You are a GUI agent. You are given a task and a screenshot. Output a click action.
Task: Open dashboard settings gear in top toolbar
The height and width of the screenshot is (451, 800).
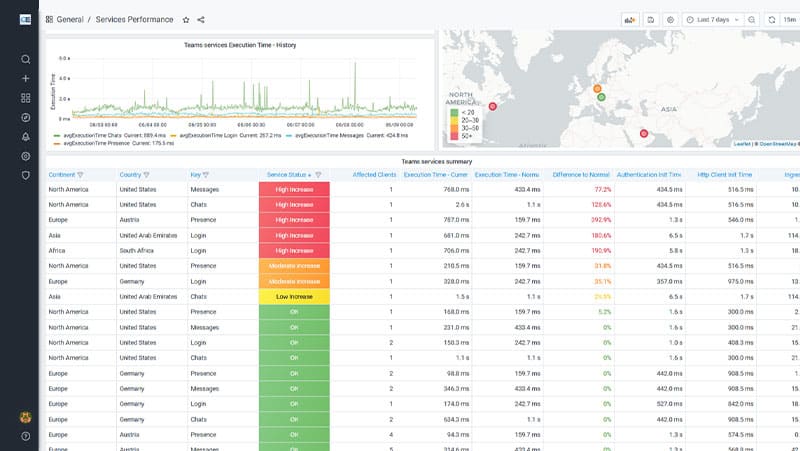point(670,20)
